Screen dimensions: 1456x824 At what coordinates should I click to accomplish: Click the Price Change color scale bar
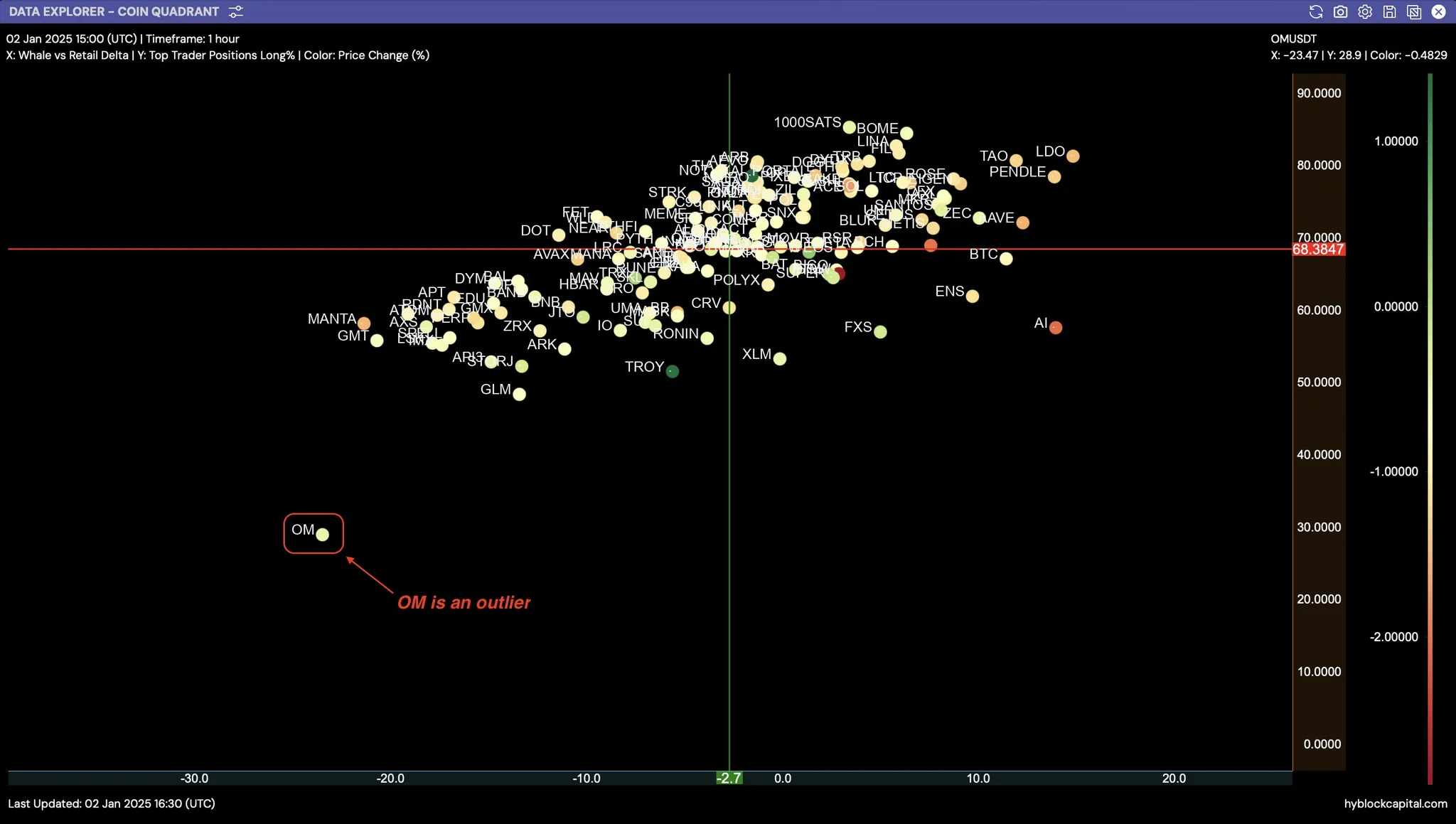[1430, 427]
